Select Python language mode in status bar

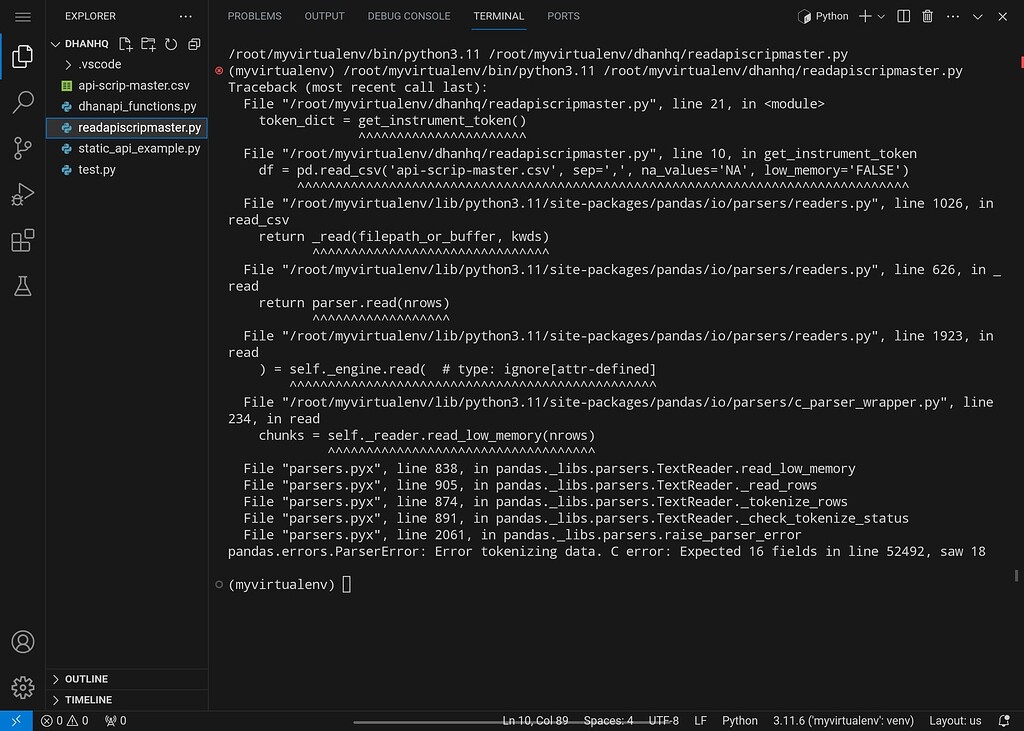point(739,721)
